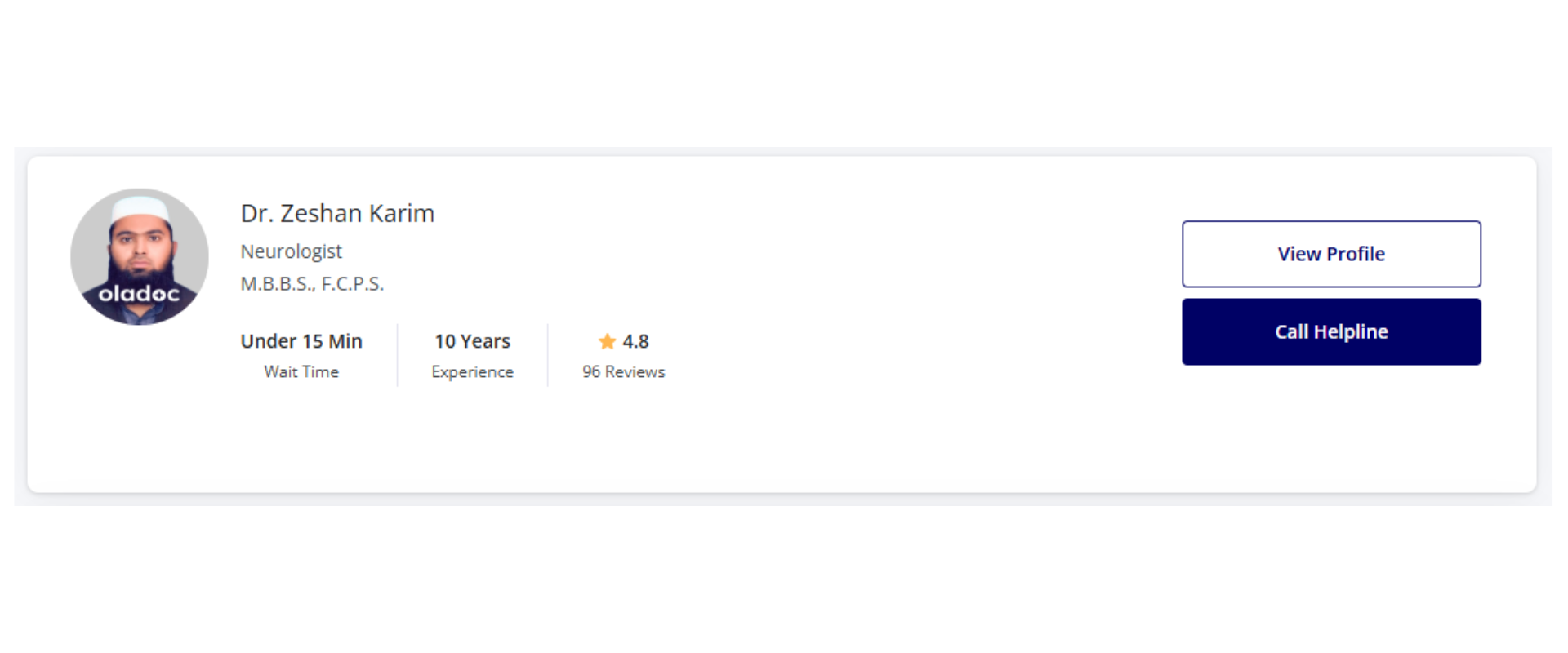This screenshot has width=1568, height=653.
Task: Click the Under 15 Min value
Action: click(x=301, y=341)
